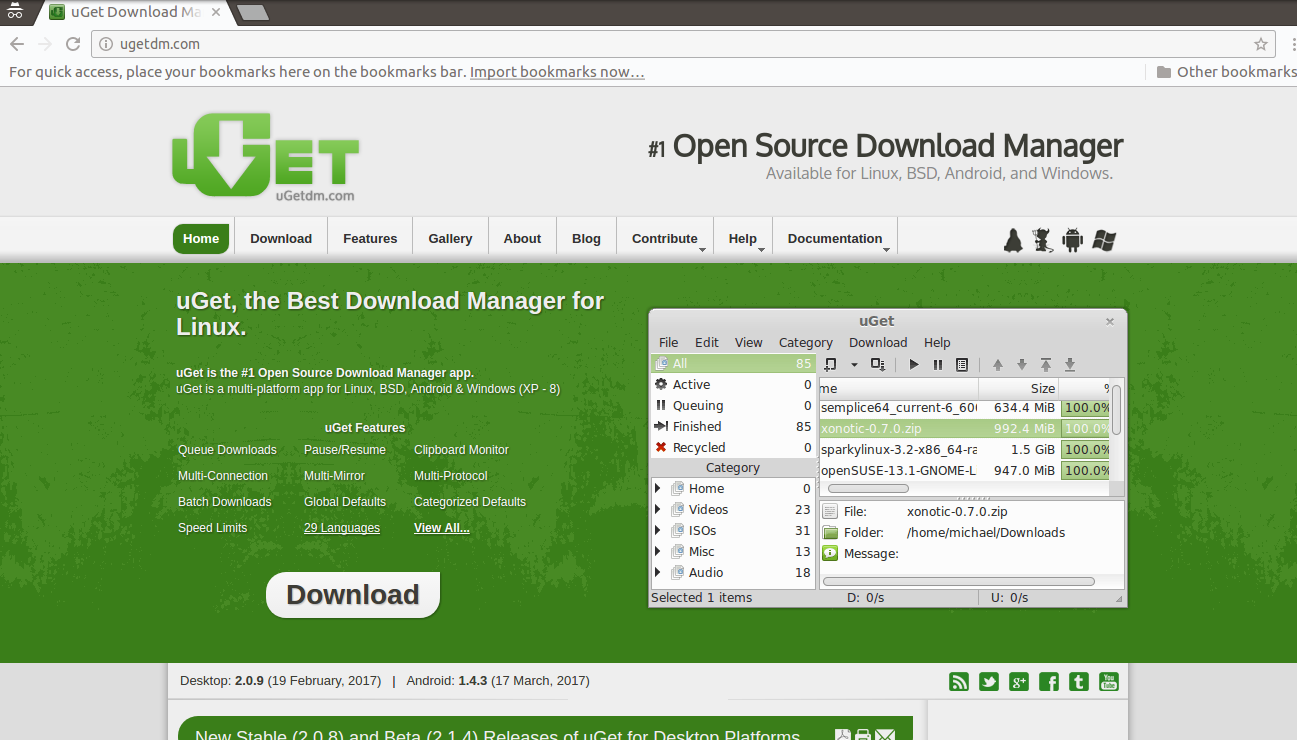This screenshot has width=1297, height=740.
Task: Click the uGet green logo
Action: coord(265,155)
